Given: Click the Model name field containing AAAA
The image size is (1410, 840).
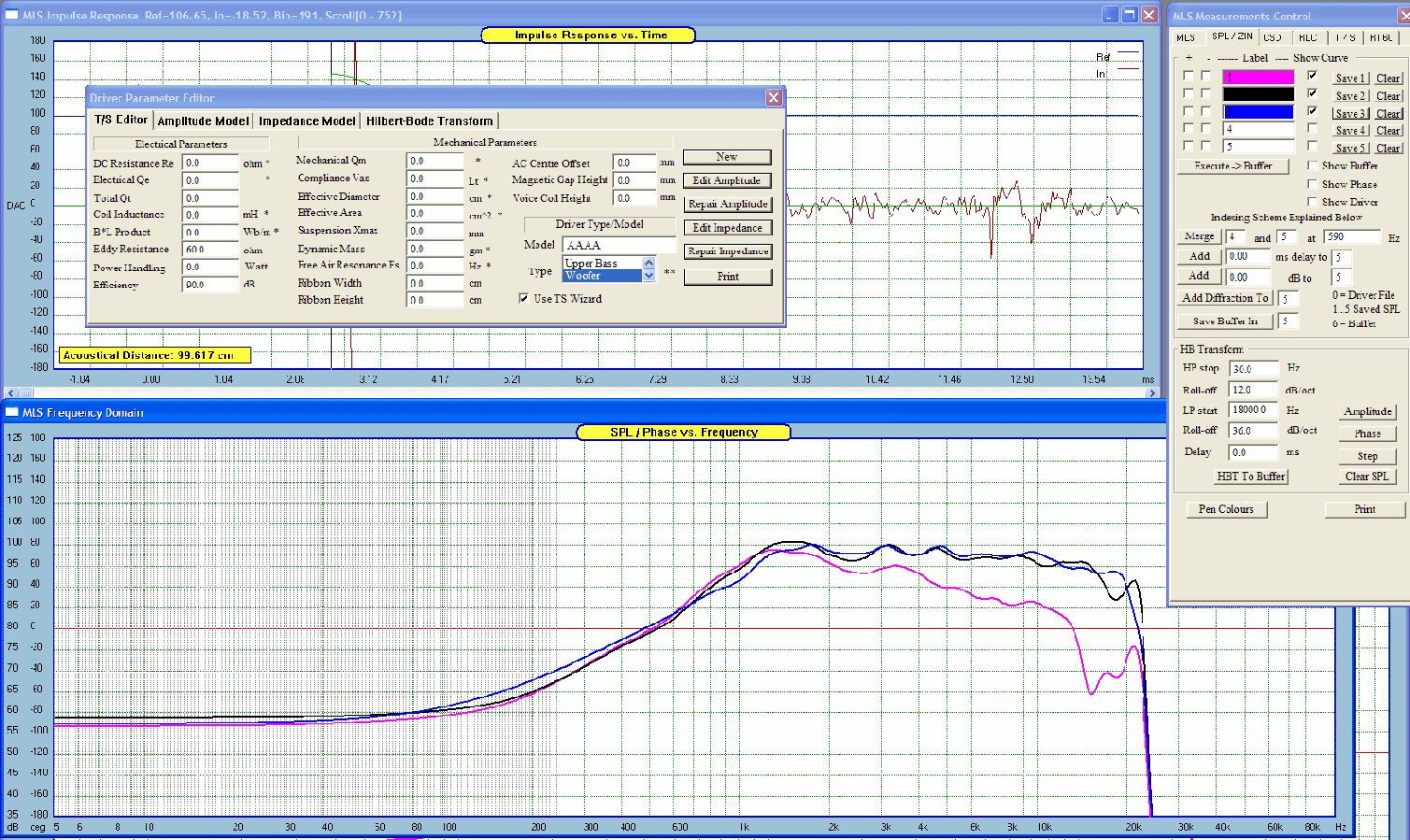Looking at the screenshot, I should [x=620, y=245].
